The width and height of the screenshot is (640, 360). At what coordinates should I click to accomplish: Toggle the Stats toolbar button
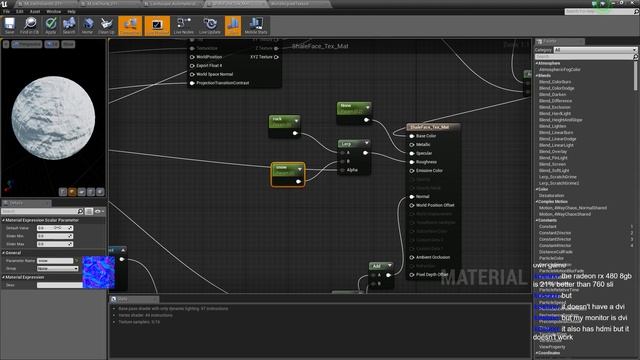pos(233,26)
